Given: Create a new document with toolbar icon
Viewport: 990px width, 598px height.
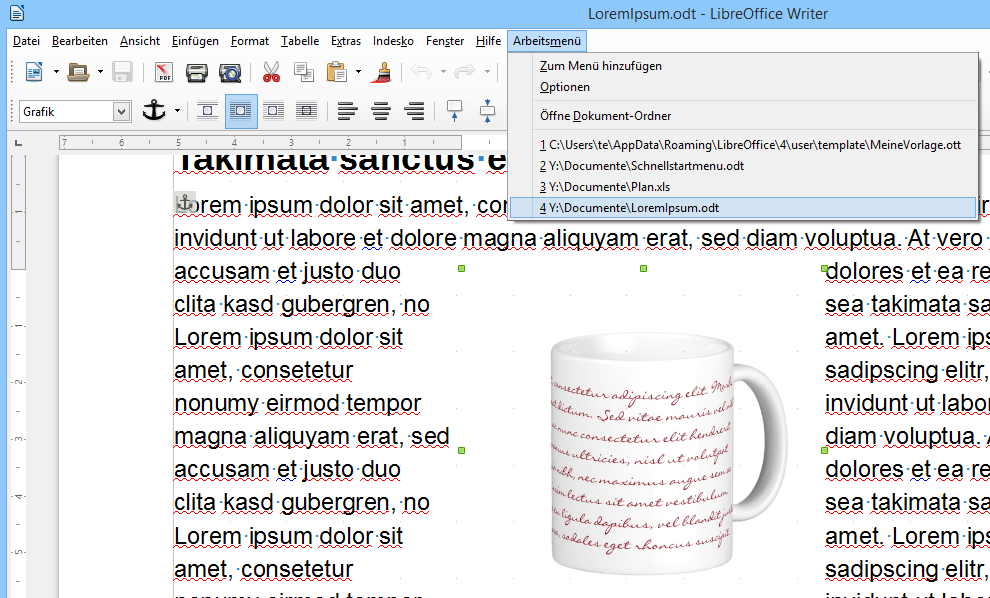Looking at the screenshot, I should coord(34,72).
